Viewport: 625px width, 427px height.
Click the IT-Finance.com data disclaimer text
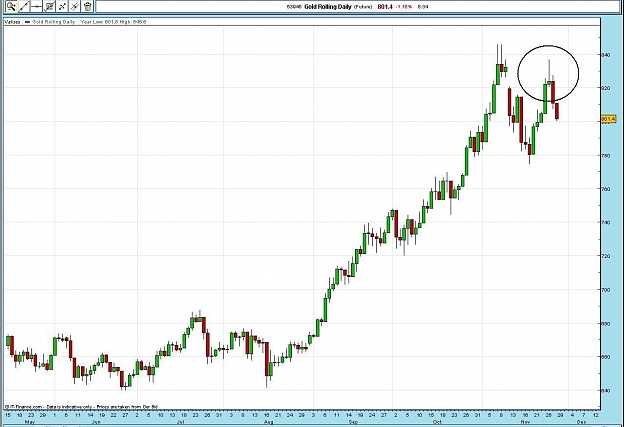coord(81,407)
